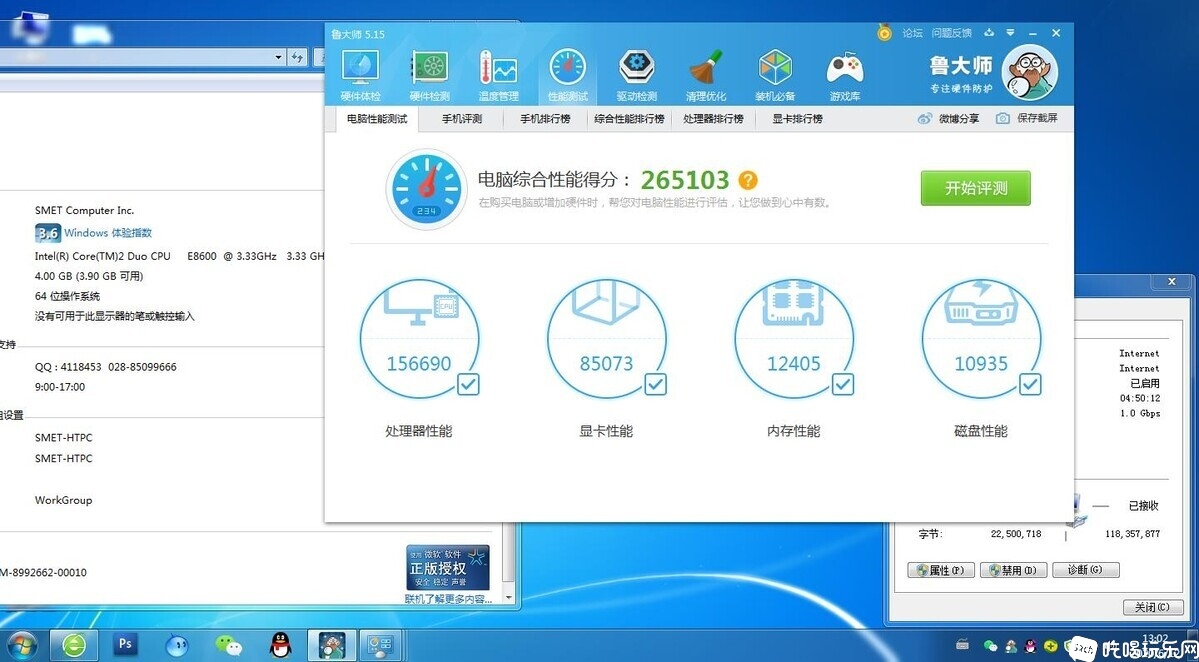Open the 问题反馈 feedback link

[951, 33]
